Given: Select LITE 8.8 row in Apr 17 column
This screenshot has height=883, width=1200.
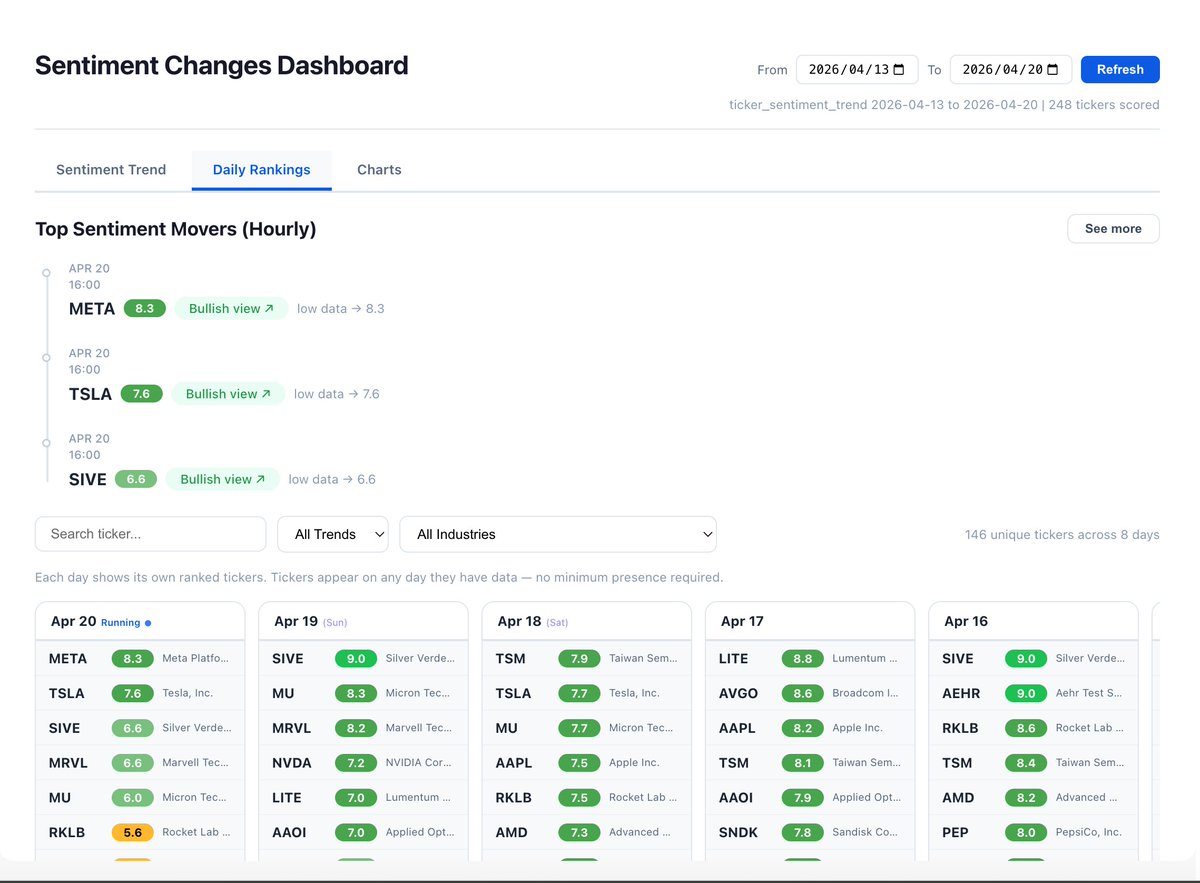Looking at the screenshot, I should coord(810,658).
